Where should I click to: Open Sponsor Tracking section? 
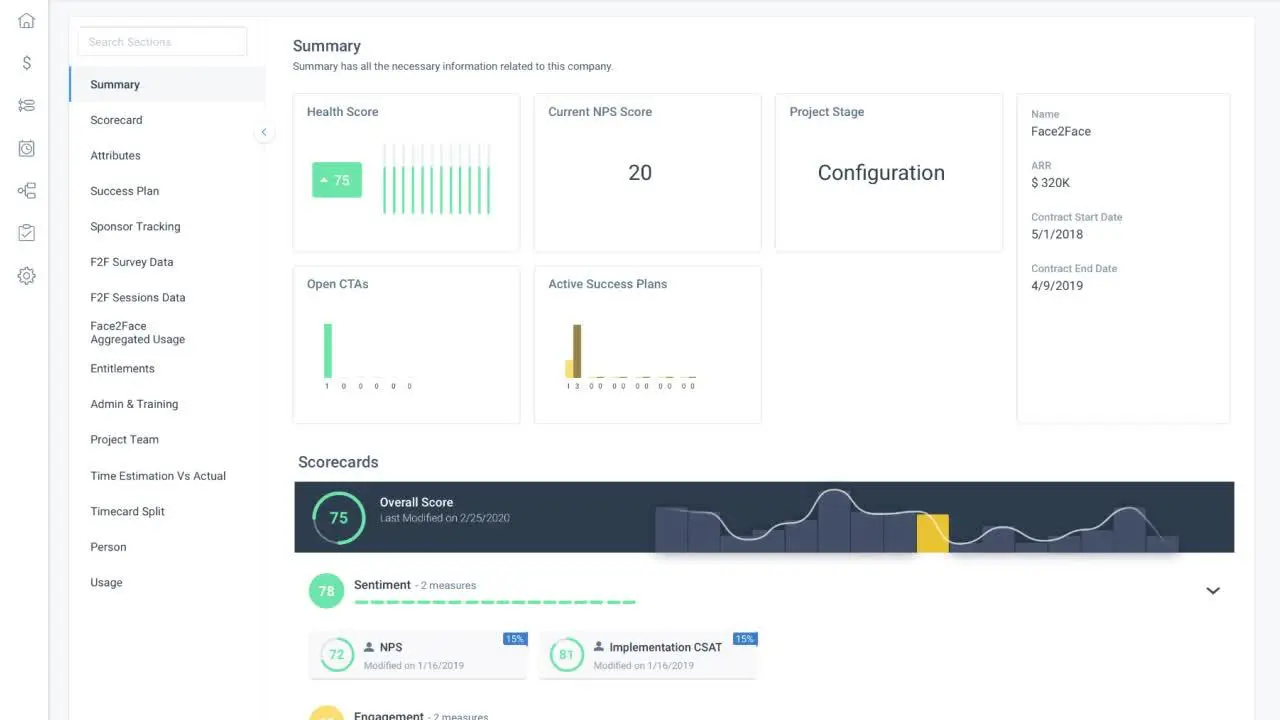point(135,227)
